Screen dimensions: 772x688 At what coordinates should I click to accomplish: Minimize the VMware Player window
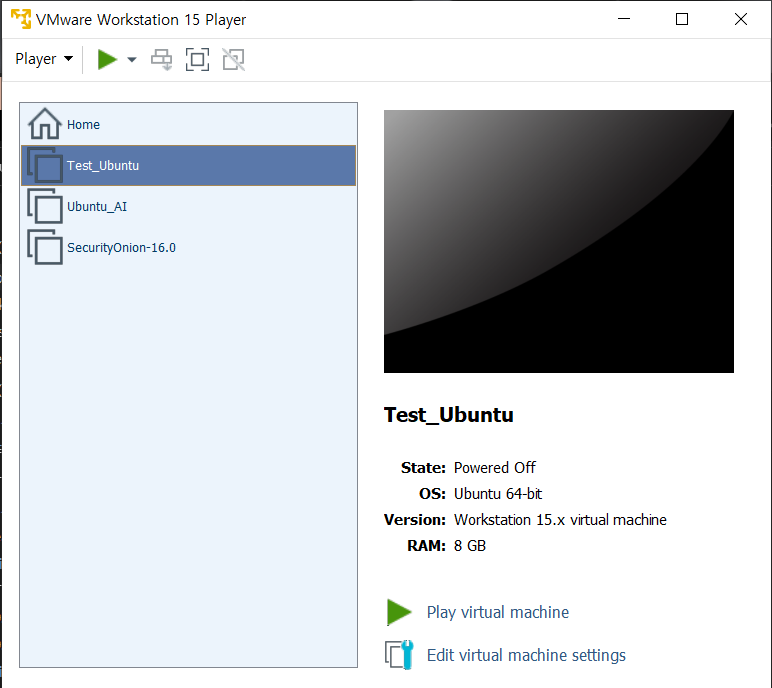click(x=624, y=19)
